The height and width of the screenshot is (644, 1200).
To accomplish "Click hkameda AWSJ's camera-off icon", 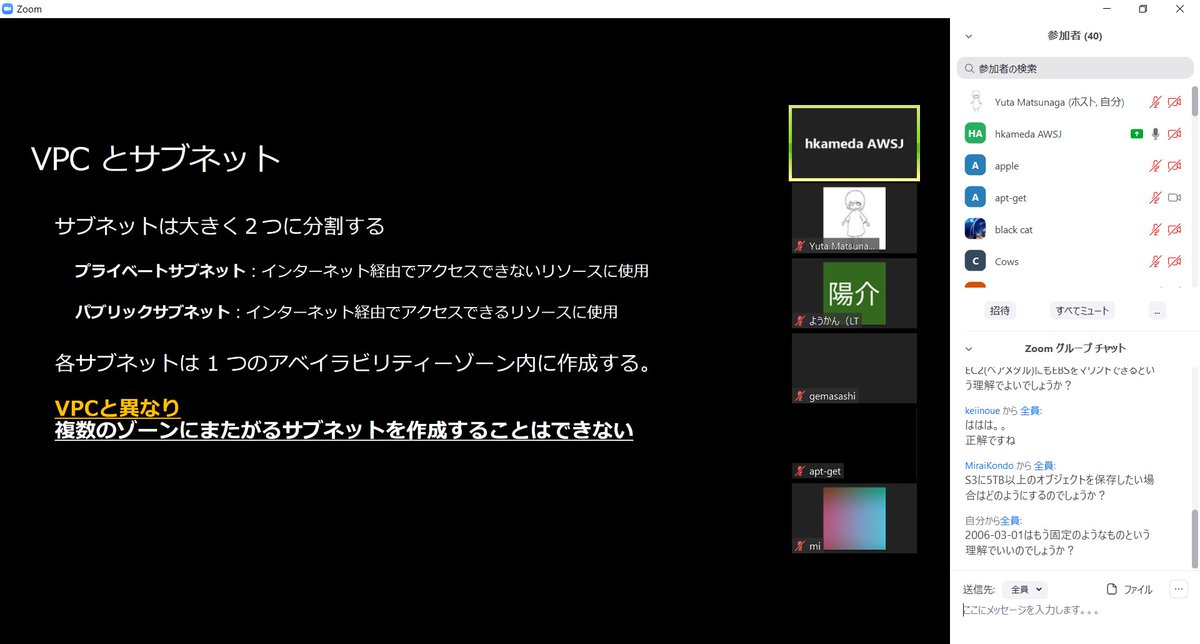I will pyautogui.click(x=1175, y=134).
